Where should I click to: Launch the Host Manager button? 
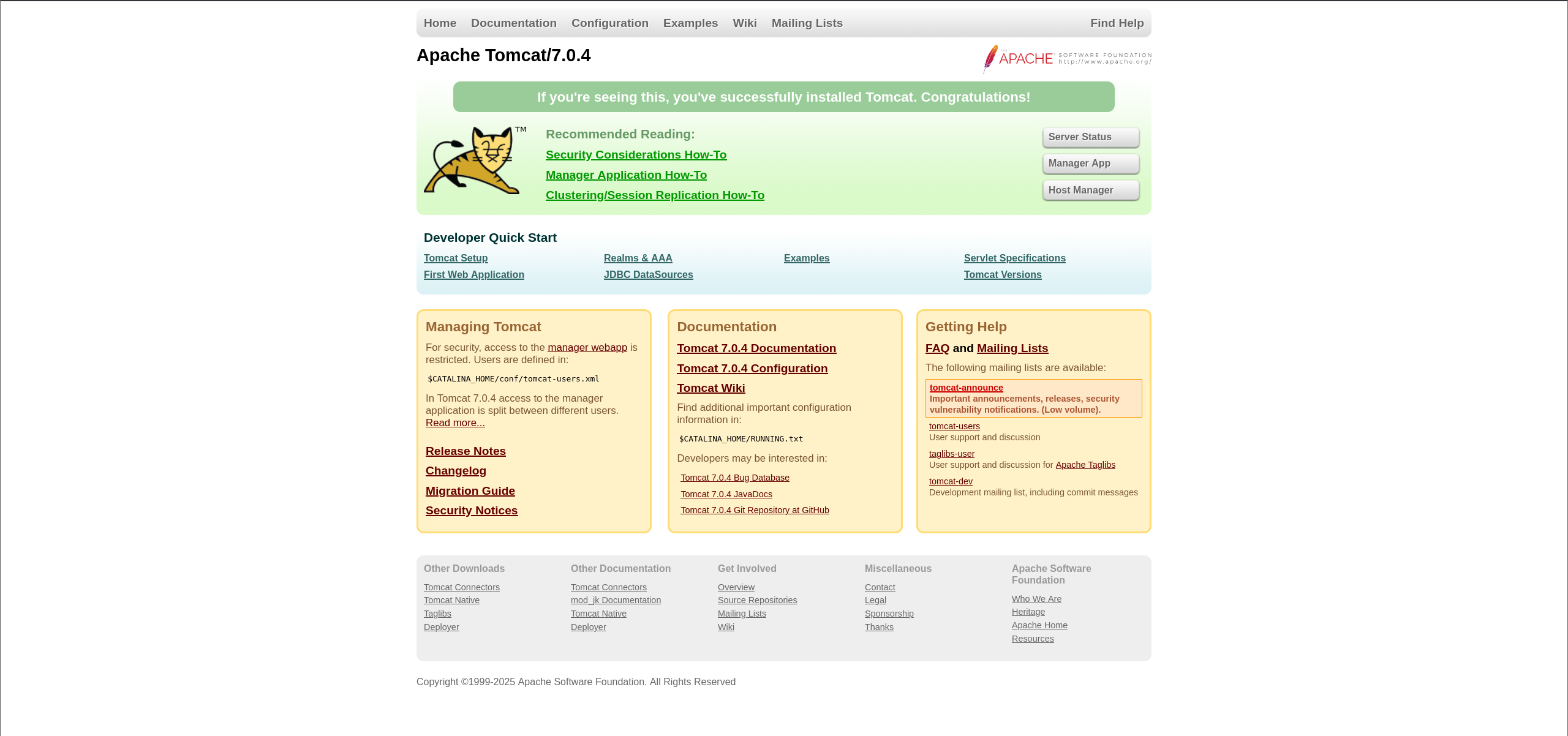tap(1090, 190)
